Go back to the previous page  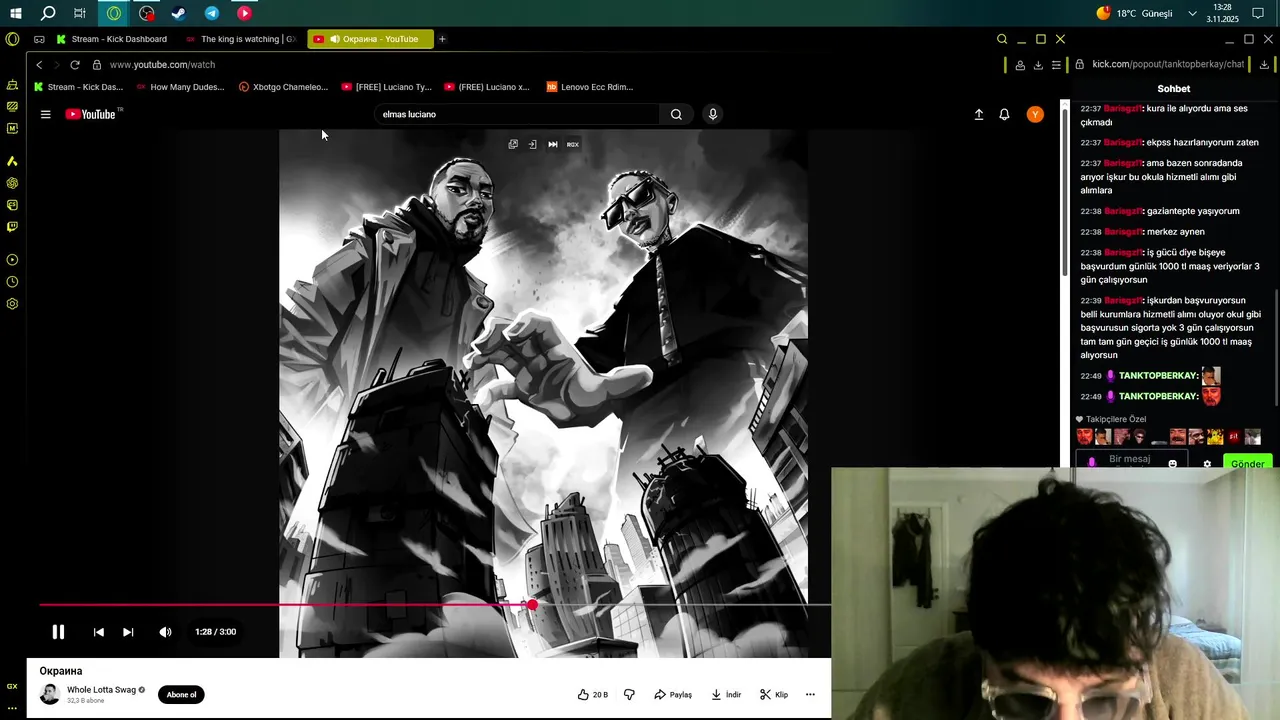39,64
